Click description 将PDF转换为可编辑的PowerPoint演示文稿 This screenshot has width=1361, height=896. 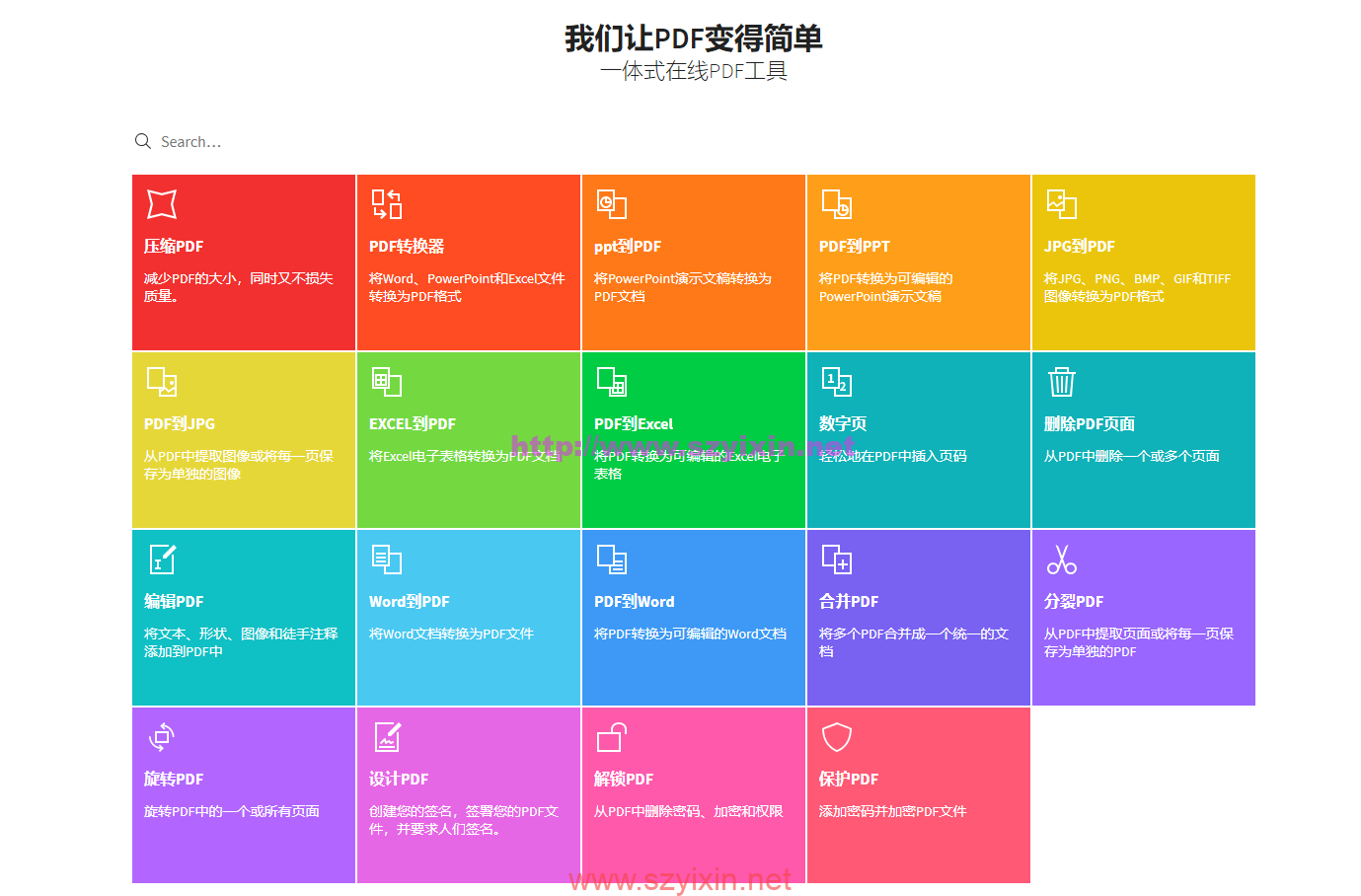pyautogui.click(x=886, y=287)
